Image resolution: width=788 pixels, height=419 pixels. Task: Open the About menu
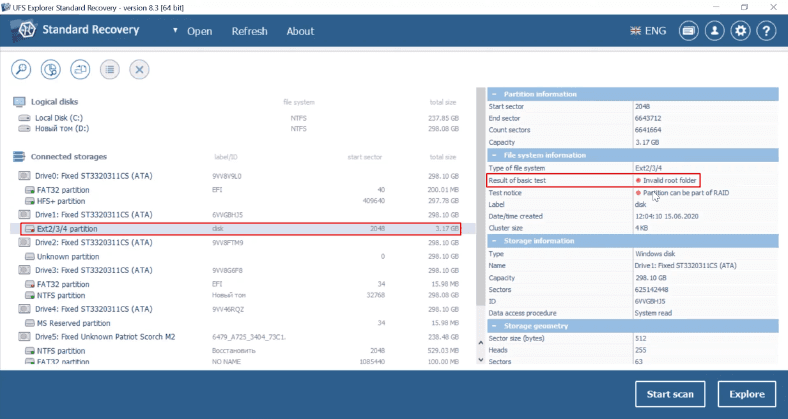300,31
